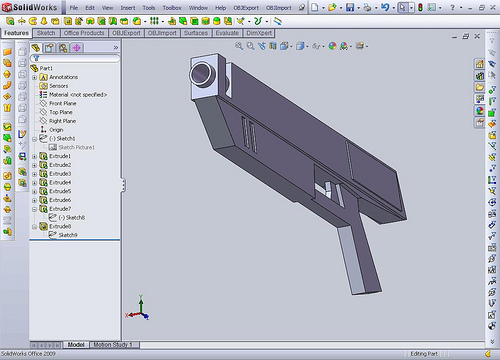Open the Appearances task pane icon

479,111
